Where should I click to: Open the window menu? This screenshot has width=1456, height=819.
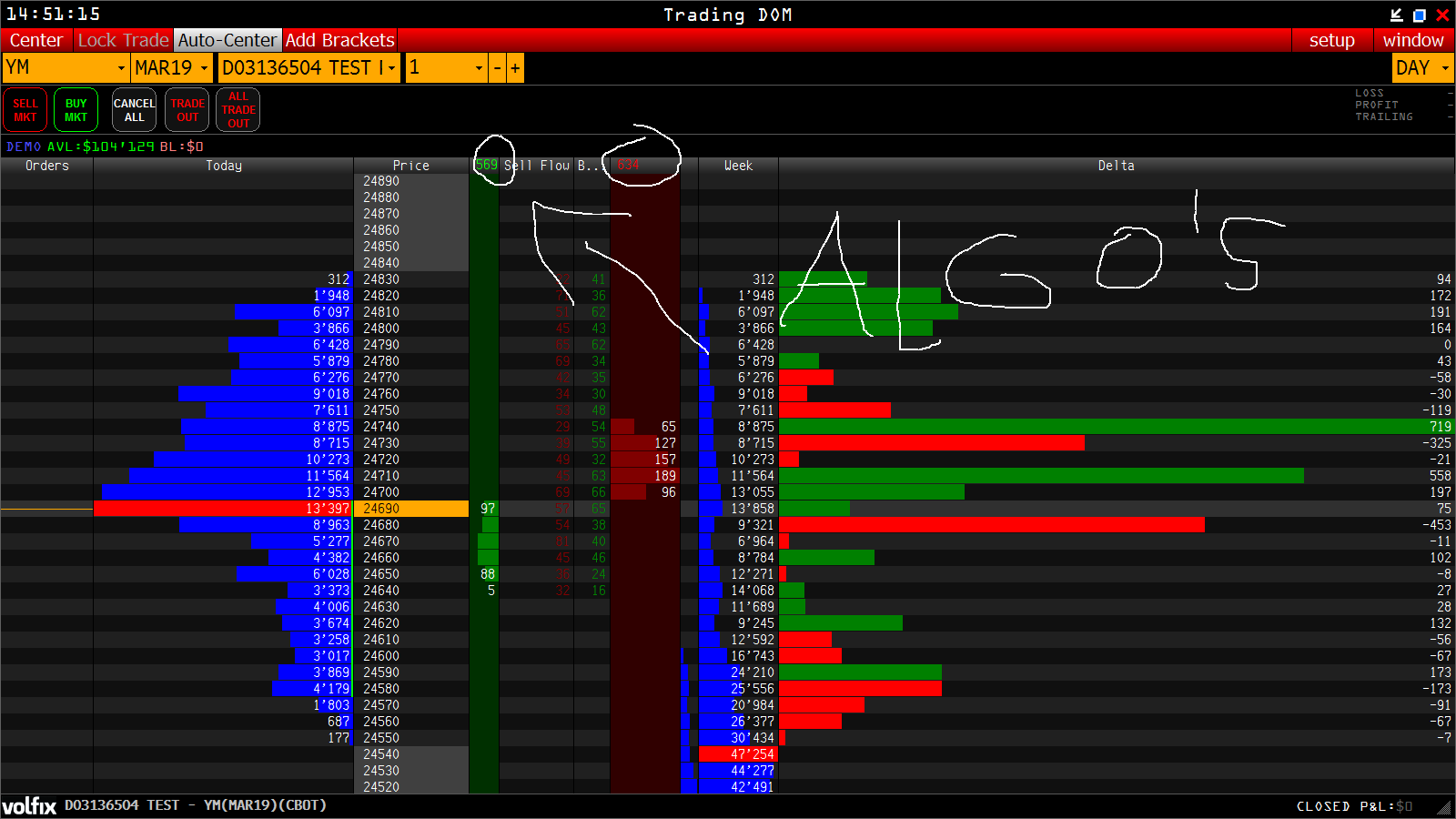point(1413,40)
